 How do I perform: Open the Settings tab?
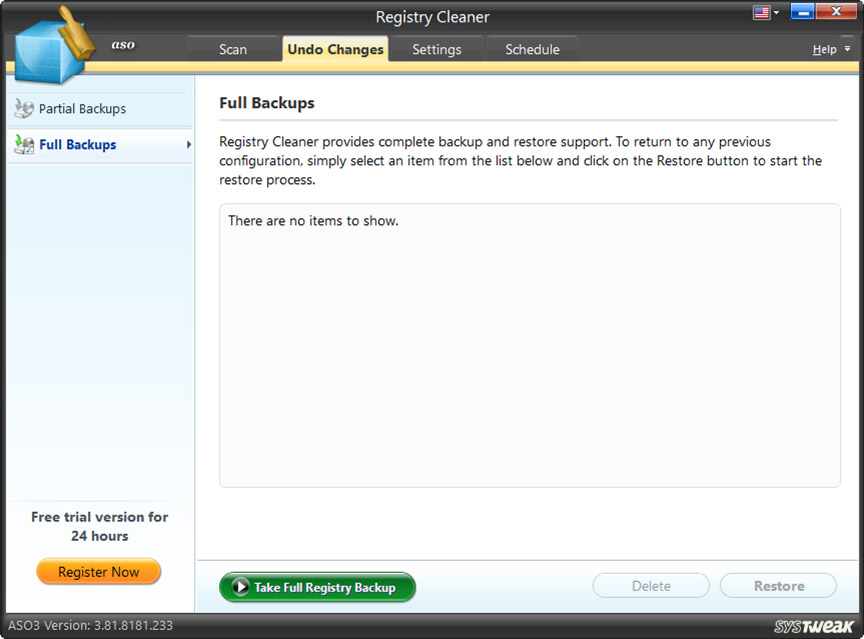point(437,48)
